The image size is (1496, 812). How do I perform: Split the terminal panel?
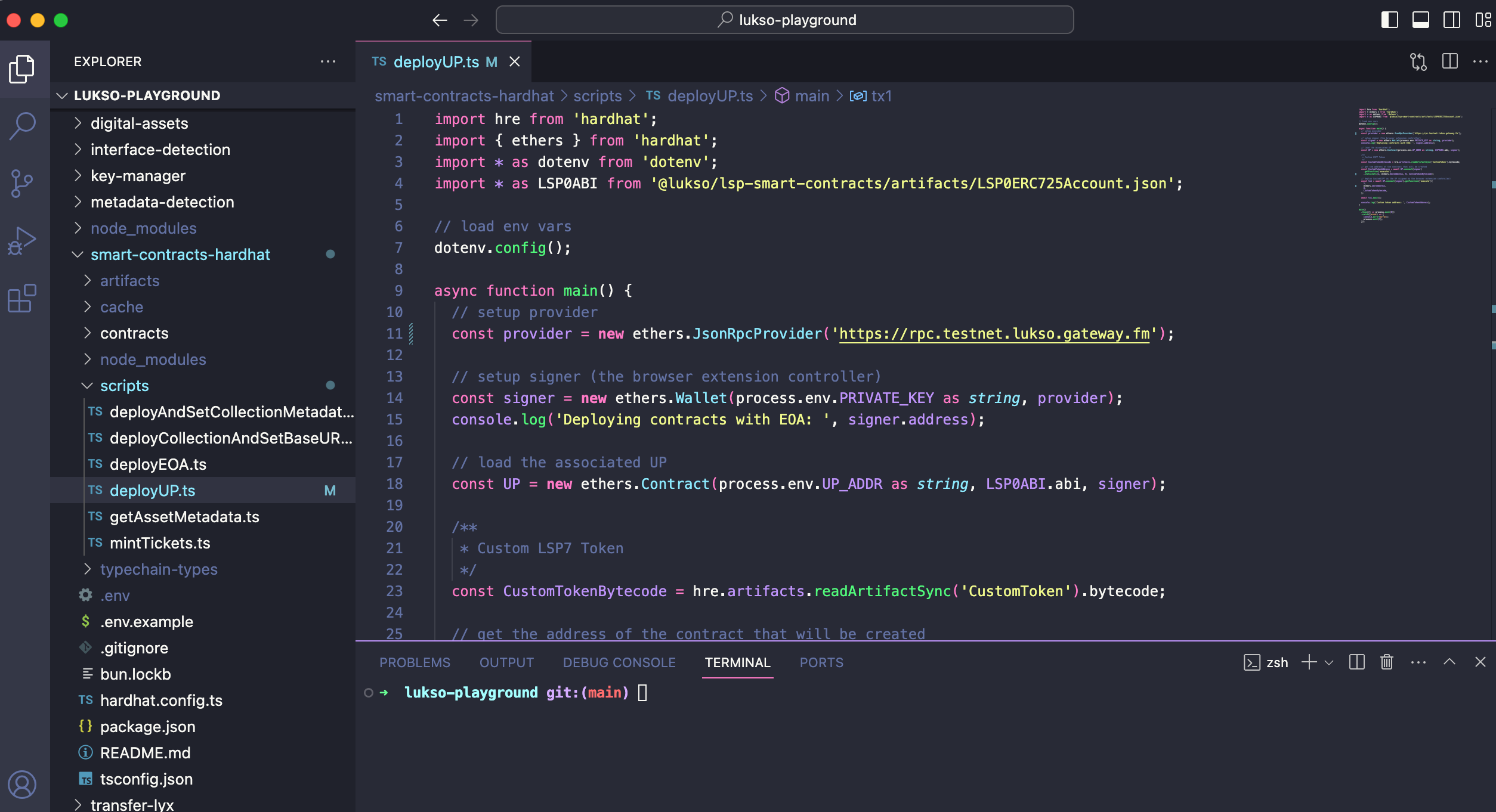coord(1356,662)
